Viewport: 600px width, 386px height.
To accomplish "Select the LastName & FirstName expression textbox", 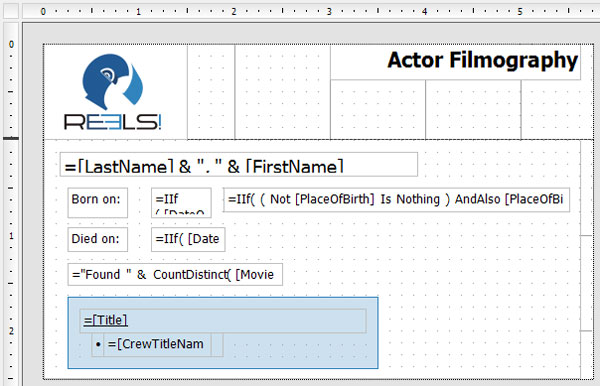I will point(239,164).
